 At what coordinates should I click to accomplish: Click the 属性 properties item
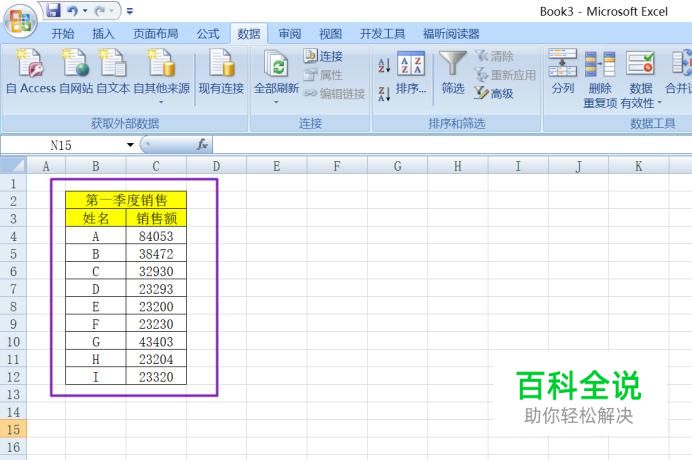pyautogui.click(x=323, y=75)
